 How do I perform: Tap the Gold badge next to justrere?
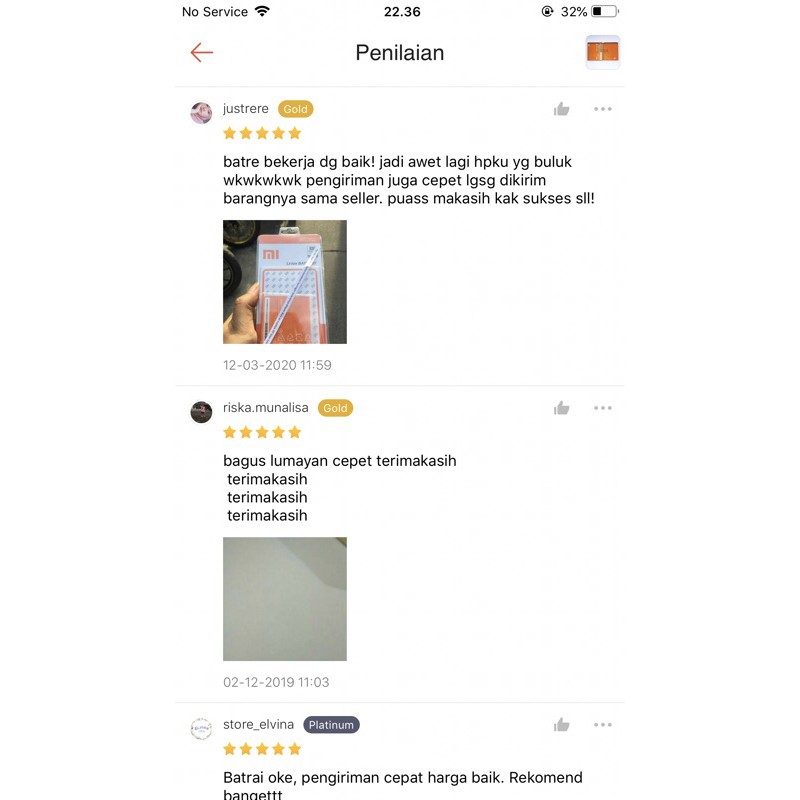[295, 109]
